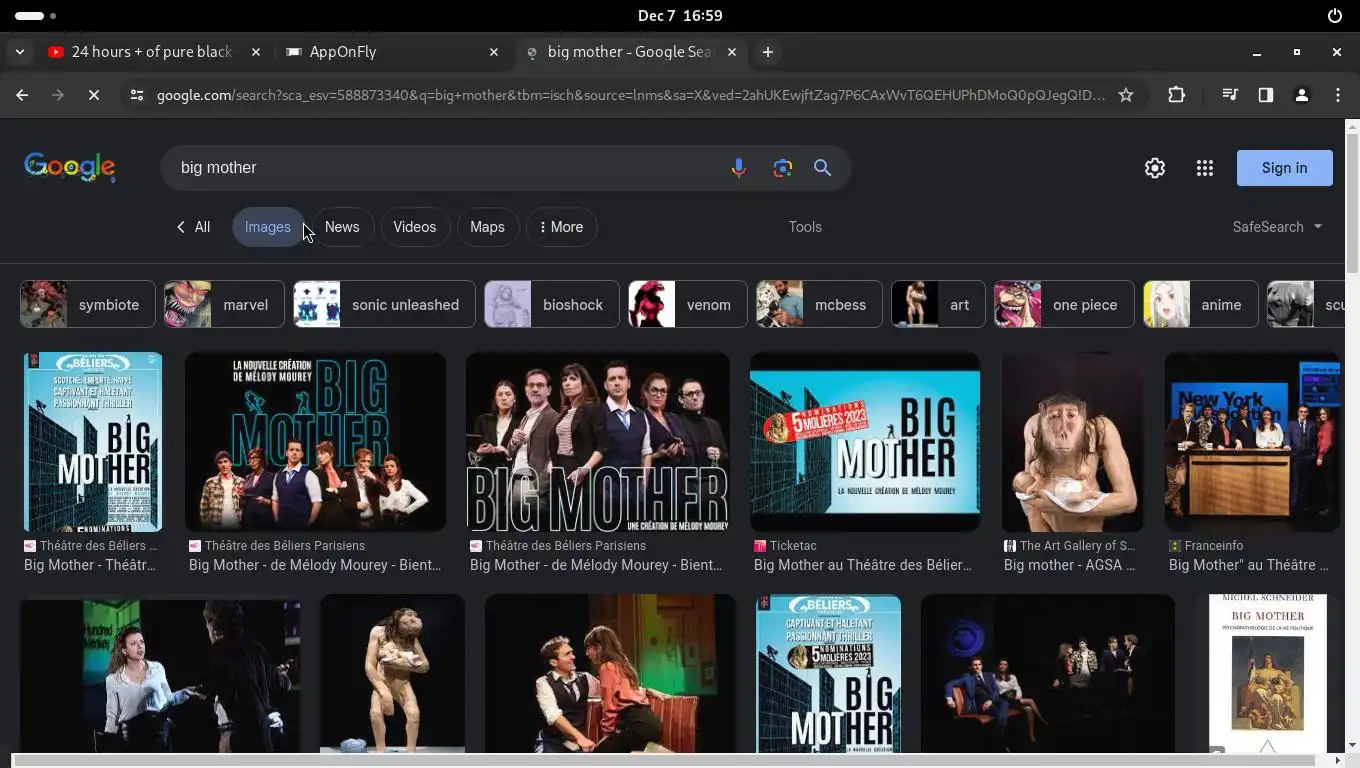This screenshot has width=1360, height=768.
Task: Open Google Lens search by image
Action: pos(782,168)
